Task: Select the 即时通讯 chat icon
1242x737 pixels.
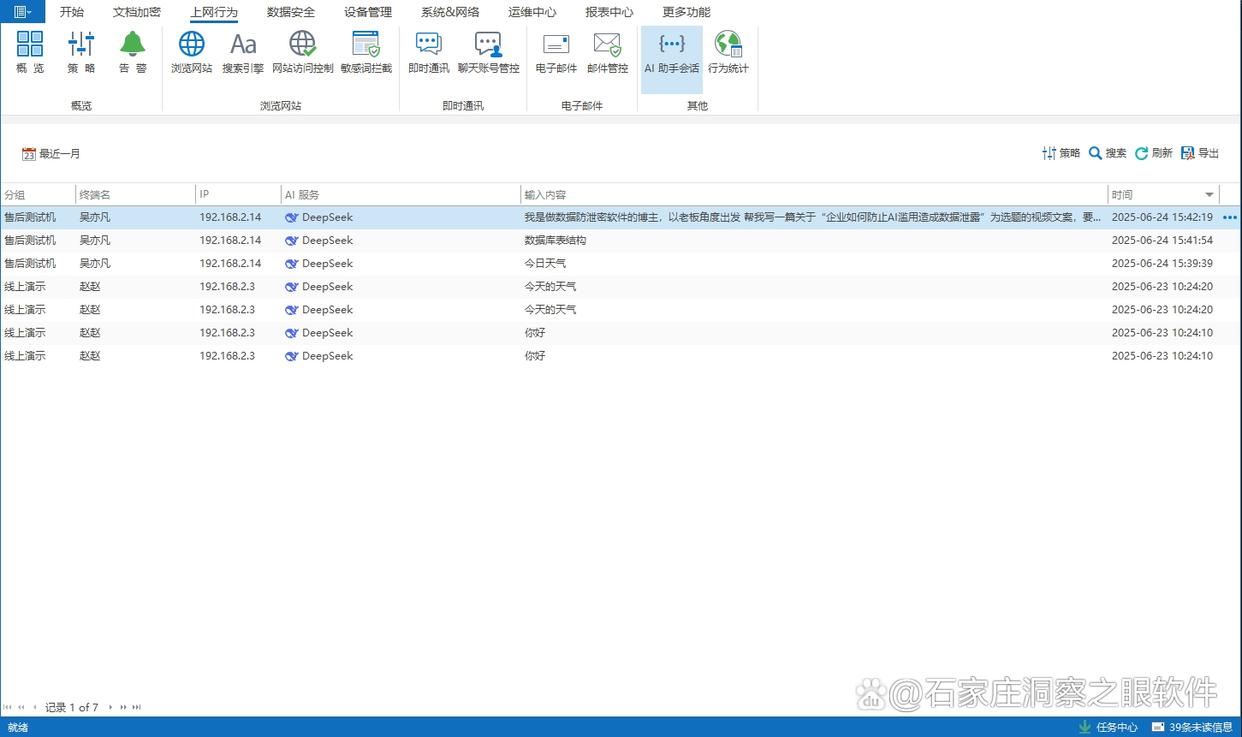Action: [x=428, y=52]
